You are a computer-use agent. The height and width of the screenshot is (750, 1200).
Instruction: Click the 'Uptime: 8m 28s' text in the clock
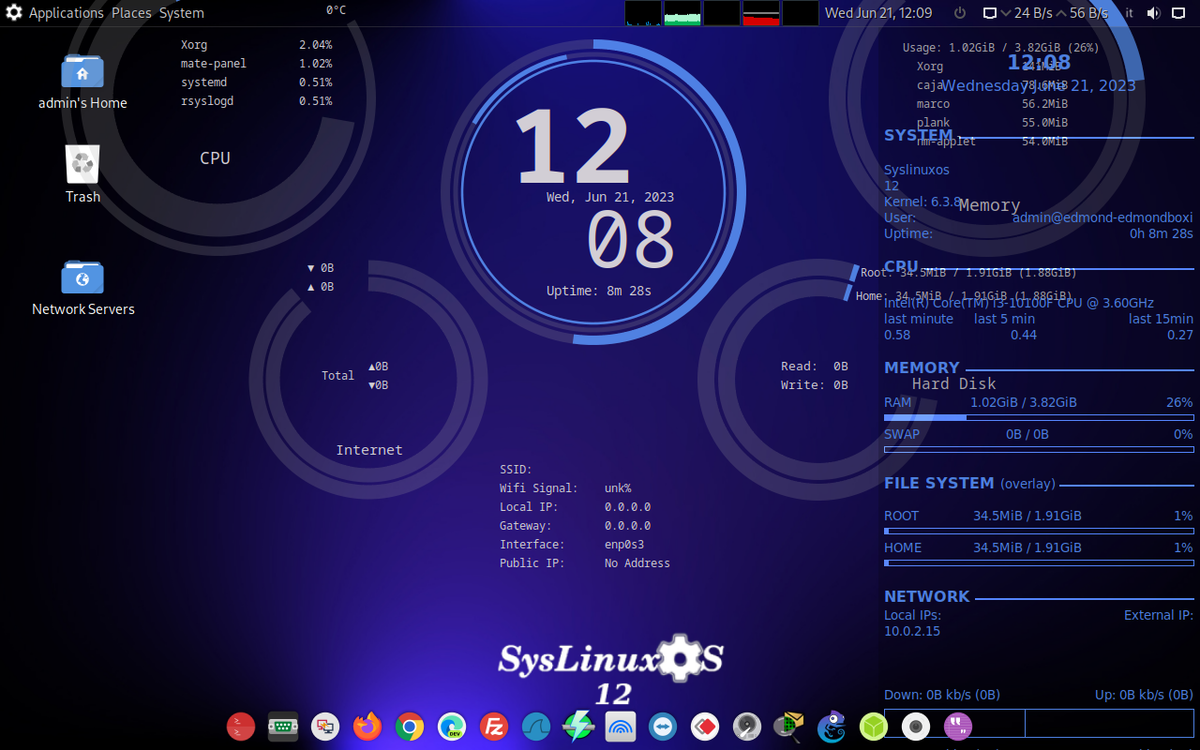point(599,291)
